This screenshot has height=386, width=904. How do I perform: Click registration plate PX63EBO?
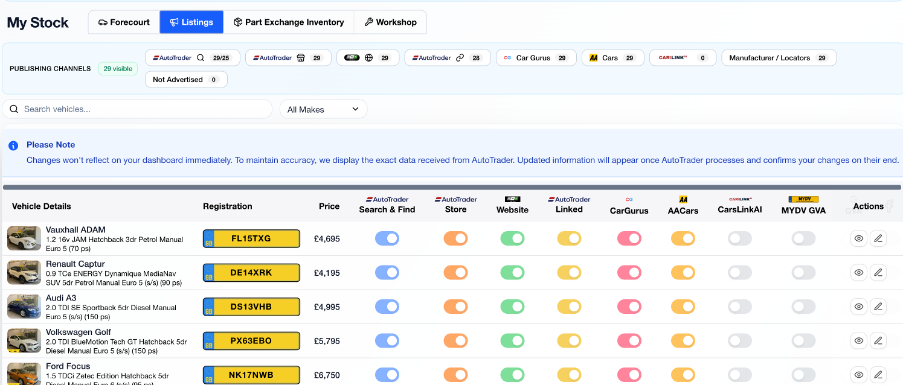[x=251, y=340]
